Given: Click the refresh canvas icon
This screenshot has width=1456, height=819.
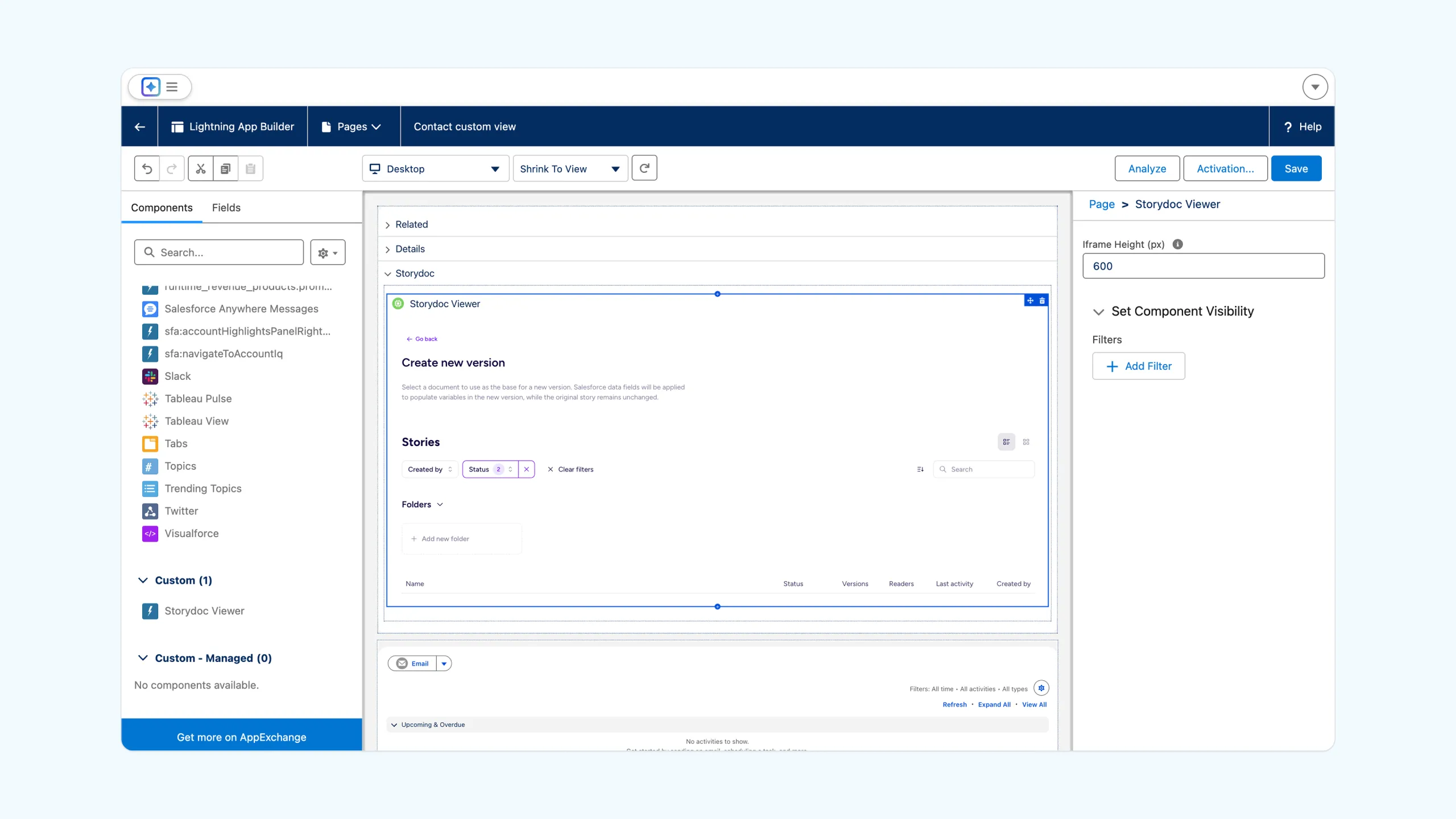Looking at the screenshot, I should [644, 168].
